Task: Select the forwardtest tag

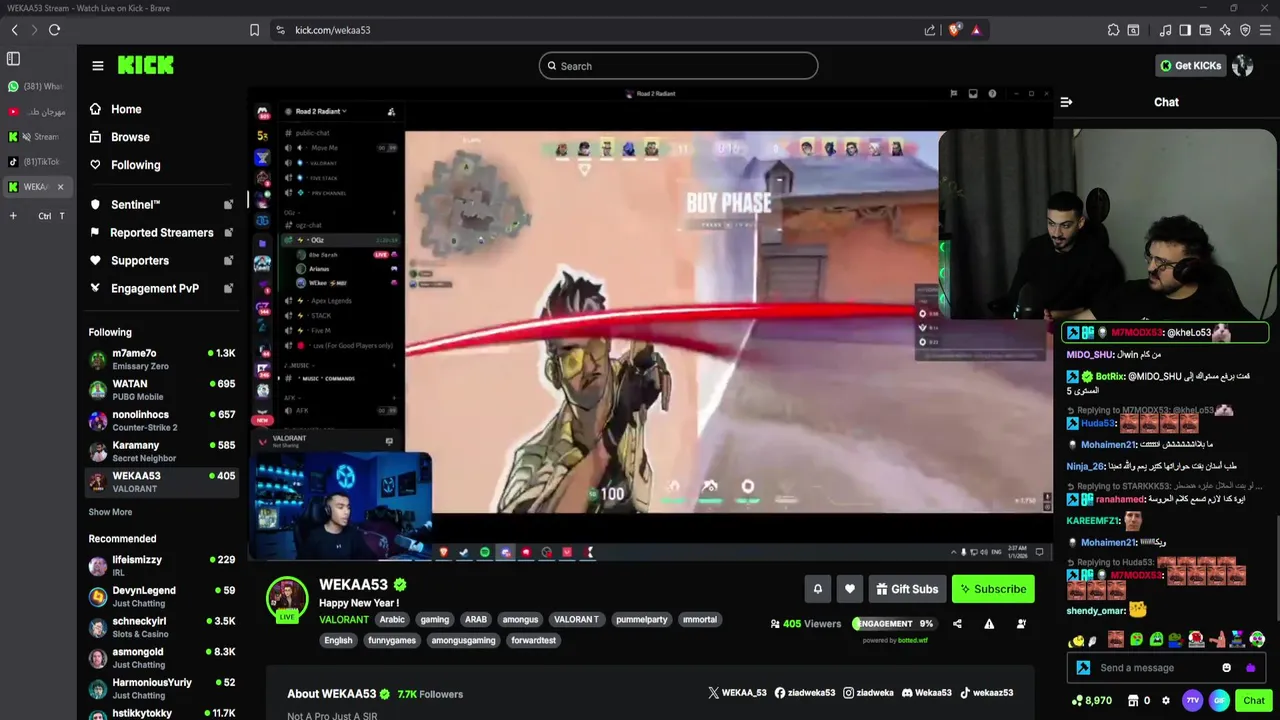Action: (533, 641)
